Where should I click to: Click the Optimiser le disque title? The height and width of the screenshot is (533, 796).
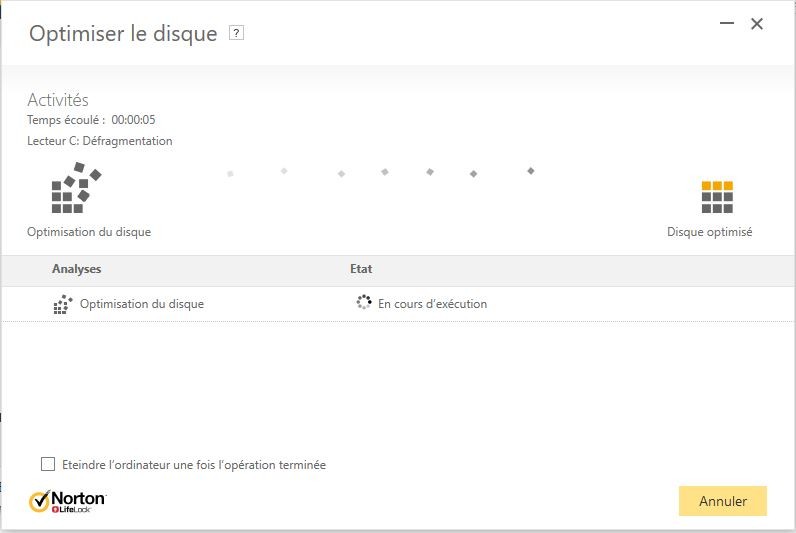(123, 34)
